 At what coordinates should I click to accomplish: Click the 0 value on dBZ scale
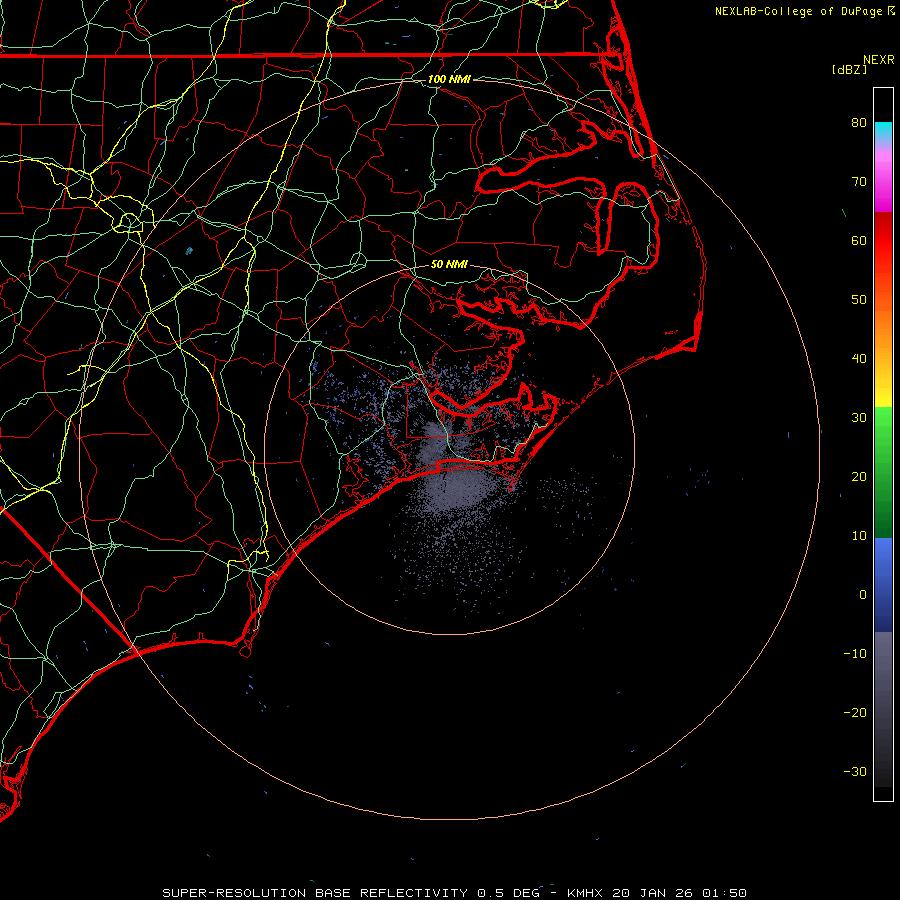863,595
